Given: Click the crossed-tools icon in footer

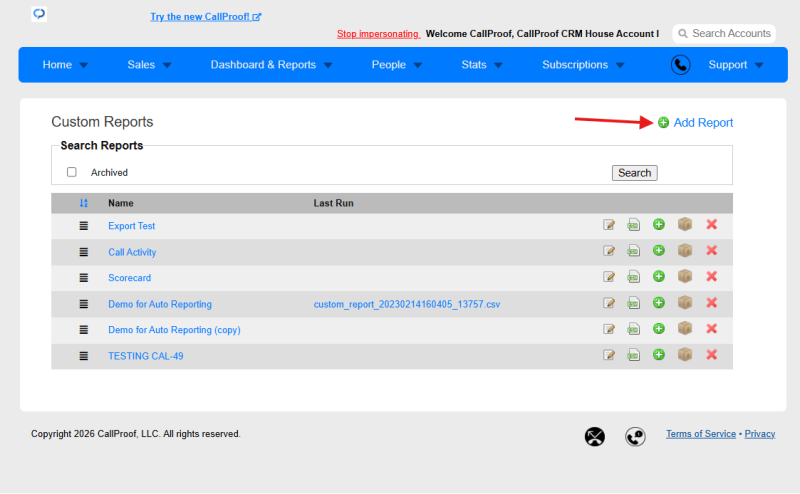Looking at the screenshot, I should point(594,436).
